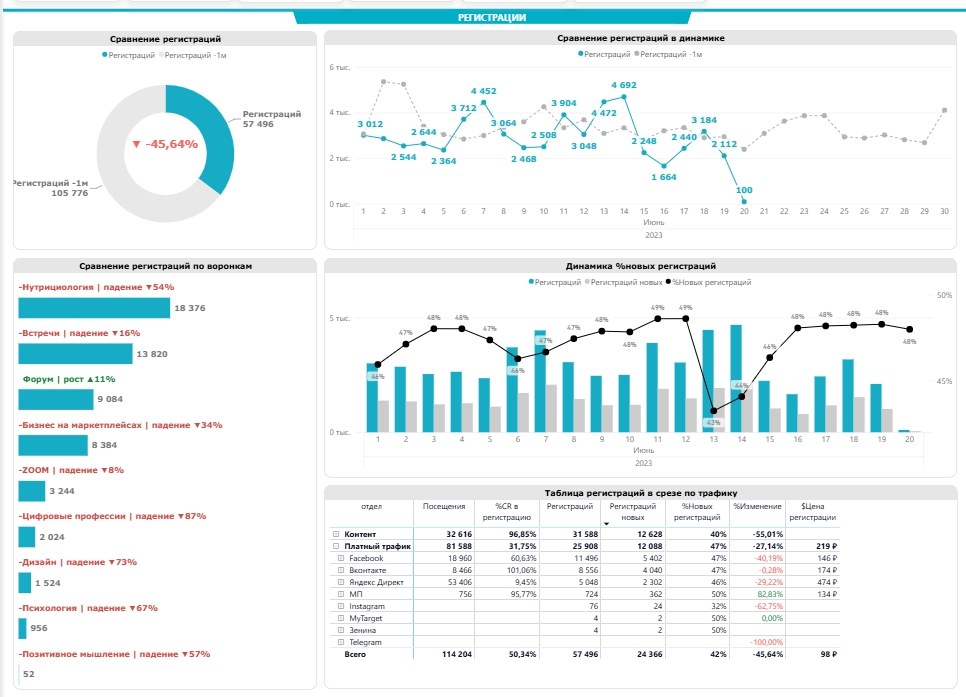Open the РЕГИСТРАЦИИ tab header
This screenshot has width=966, height=697.
tap(492, 17)
